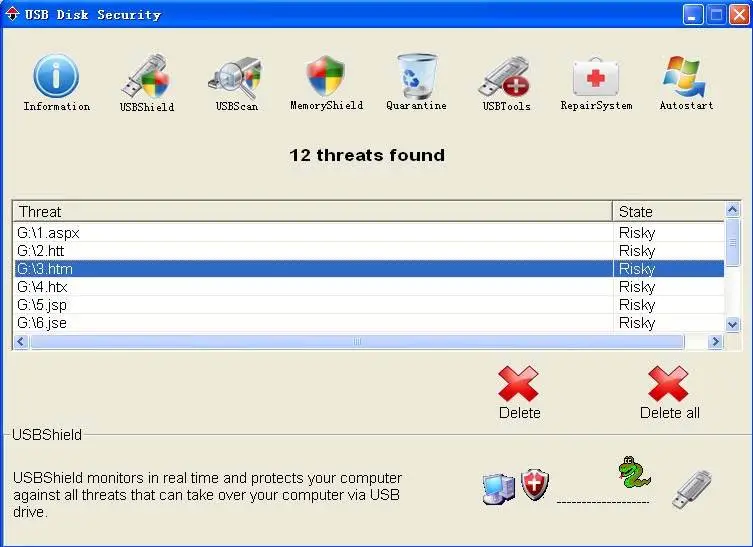
Task: Click Risky state of G:\1.aspx
Action: [x=637, y=233]
